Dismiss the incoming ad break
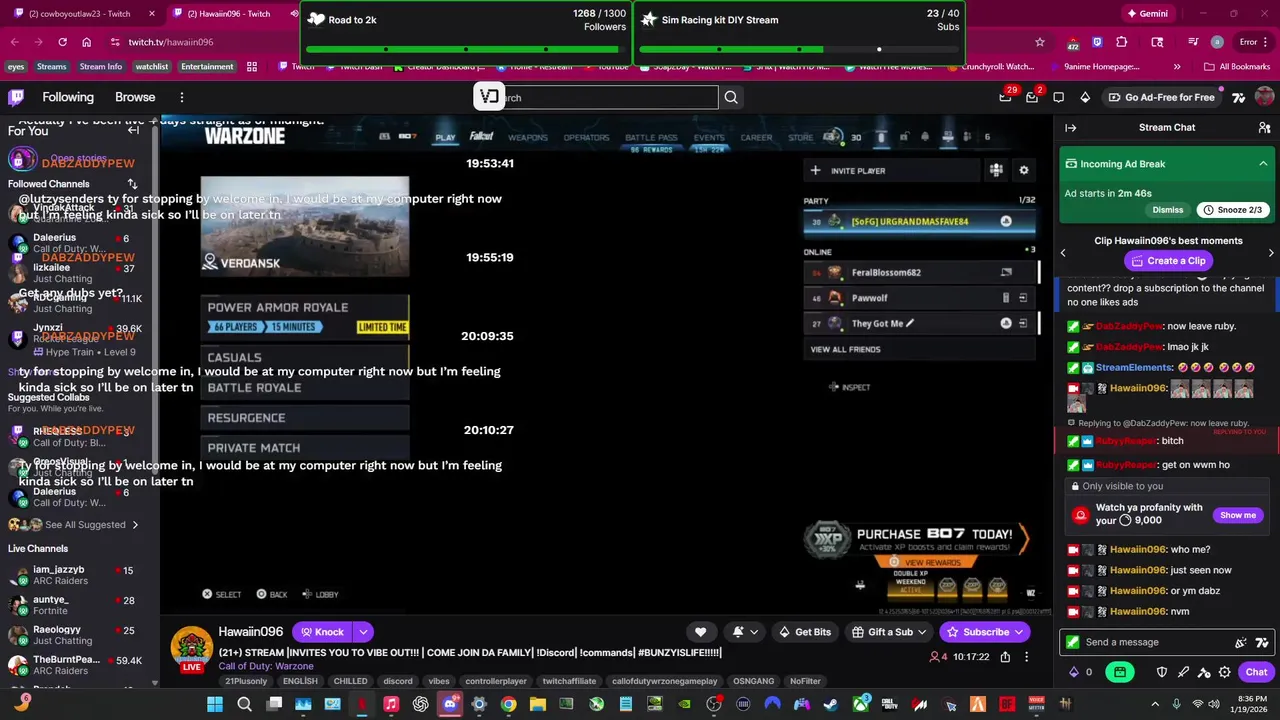The width and height of the screenshot is (1280, 720). click(x=1168, y=210)
